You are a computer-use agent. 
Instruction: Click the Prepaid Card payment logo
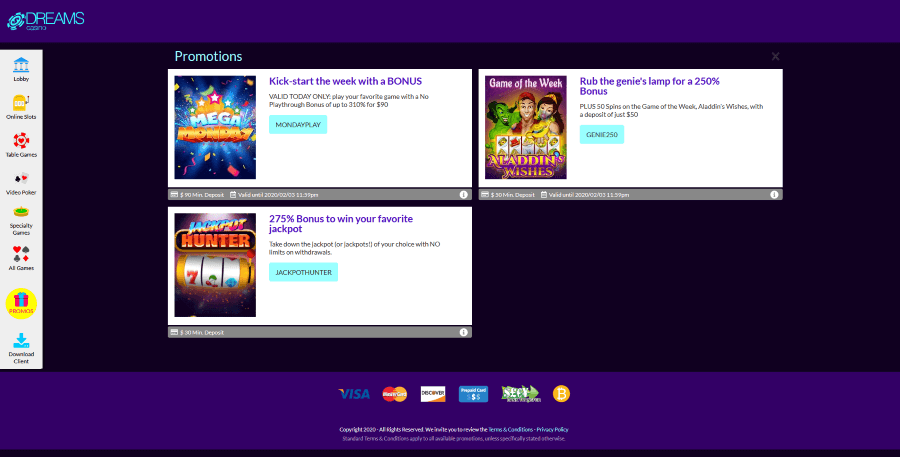(474, 394)
